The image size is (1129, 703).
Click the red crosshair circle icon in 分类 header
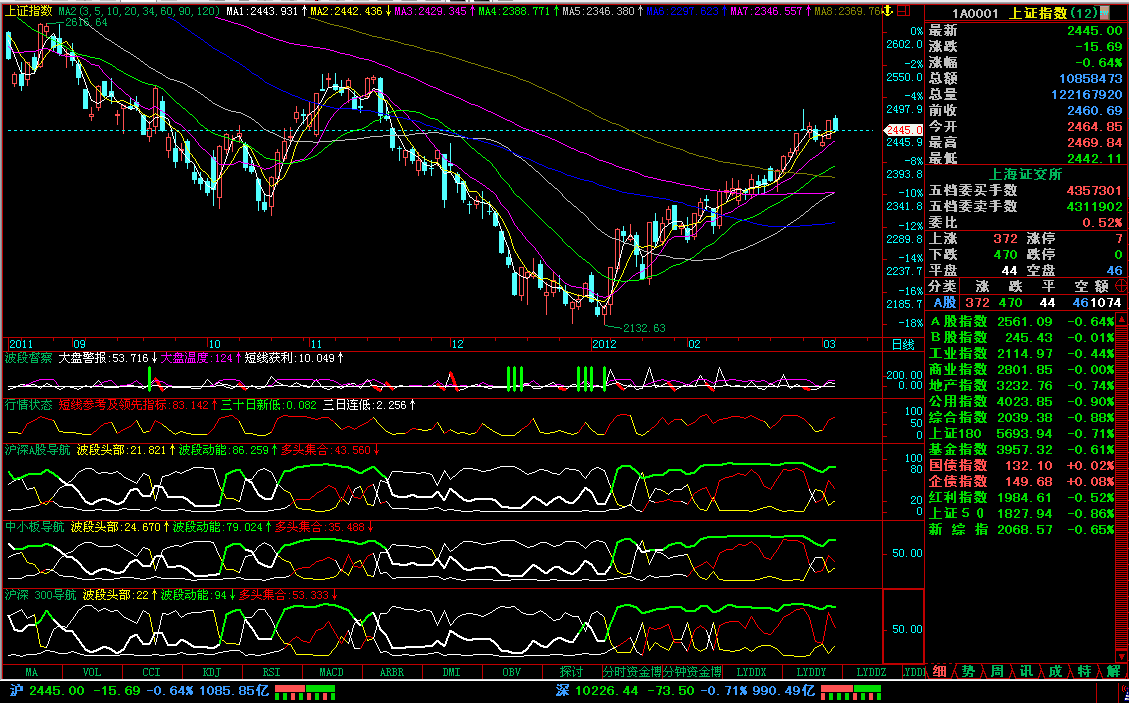click(x=1120, y=286)
